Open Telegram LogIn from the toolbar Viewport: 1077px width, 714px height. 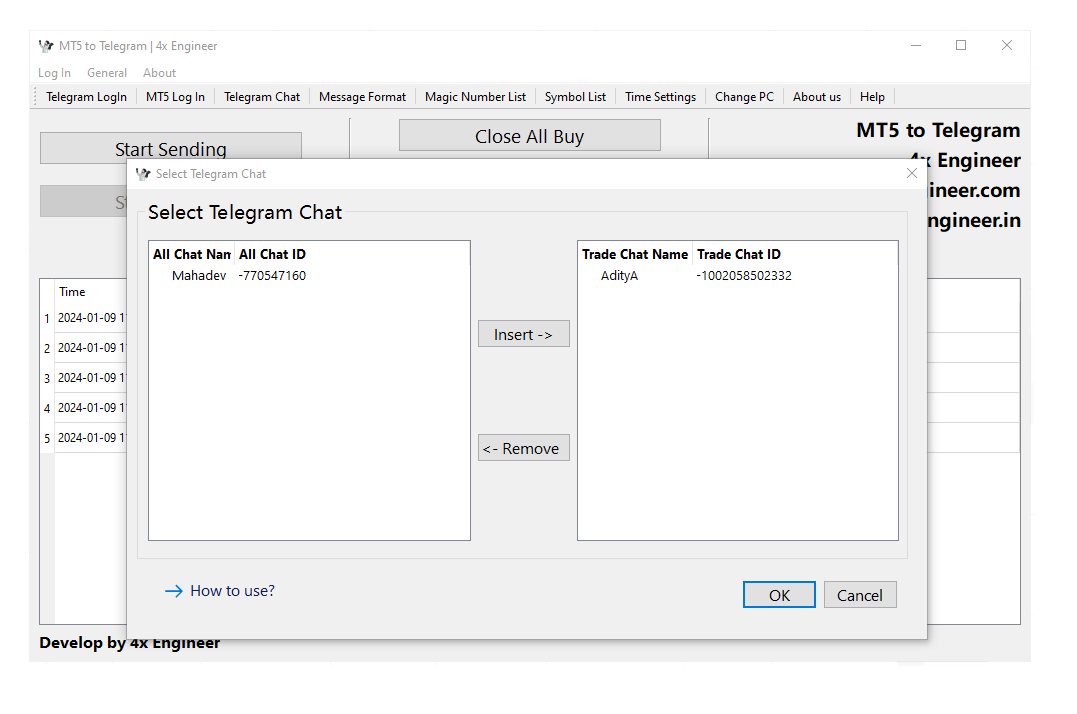pyautogui.click(x=87, y=97)
